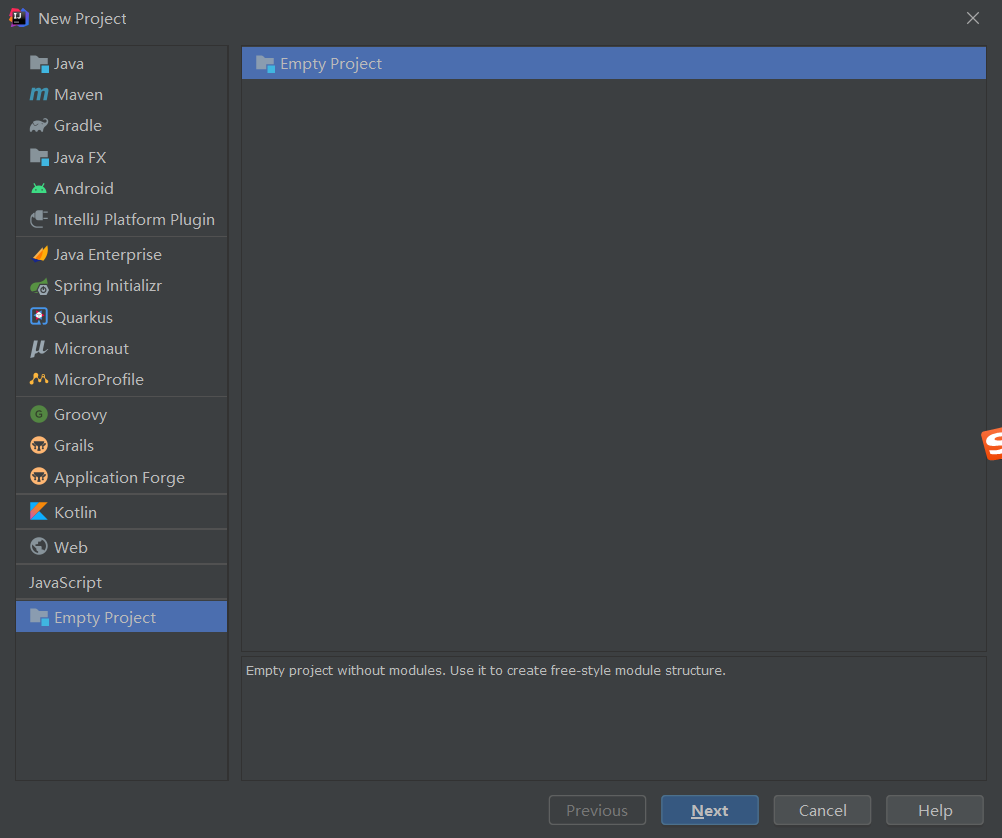1002x838 pixels.
Task: Select Application Forge from the sidebar
Action: pos(119,478)
